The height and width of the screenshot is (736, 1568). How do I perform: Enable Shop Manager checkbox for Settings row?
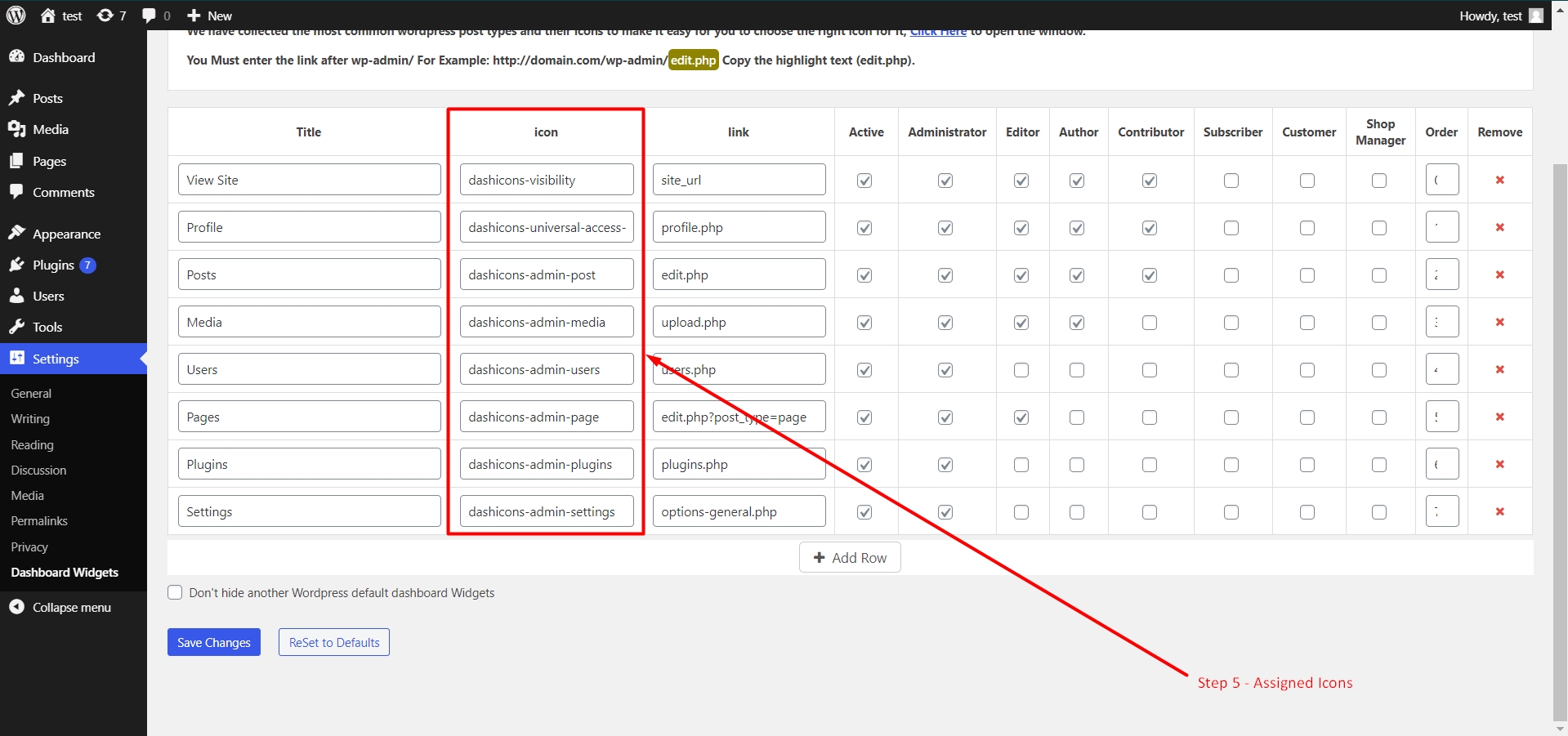(1379, 512)
